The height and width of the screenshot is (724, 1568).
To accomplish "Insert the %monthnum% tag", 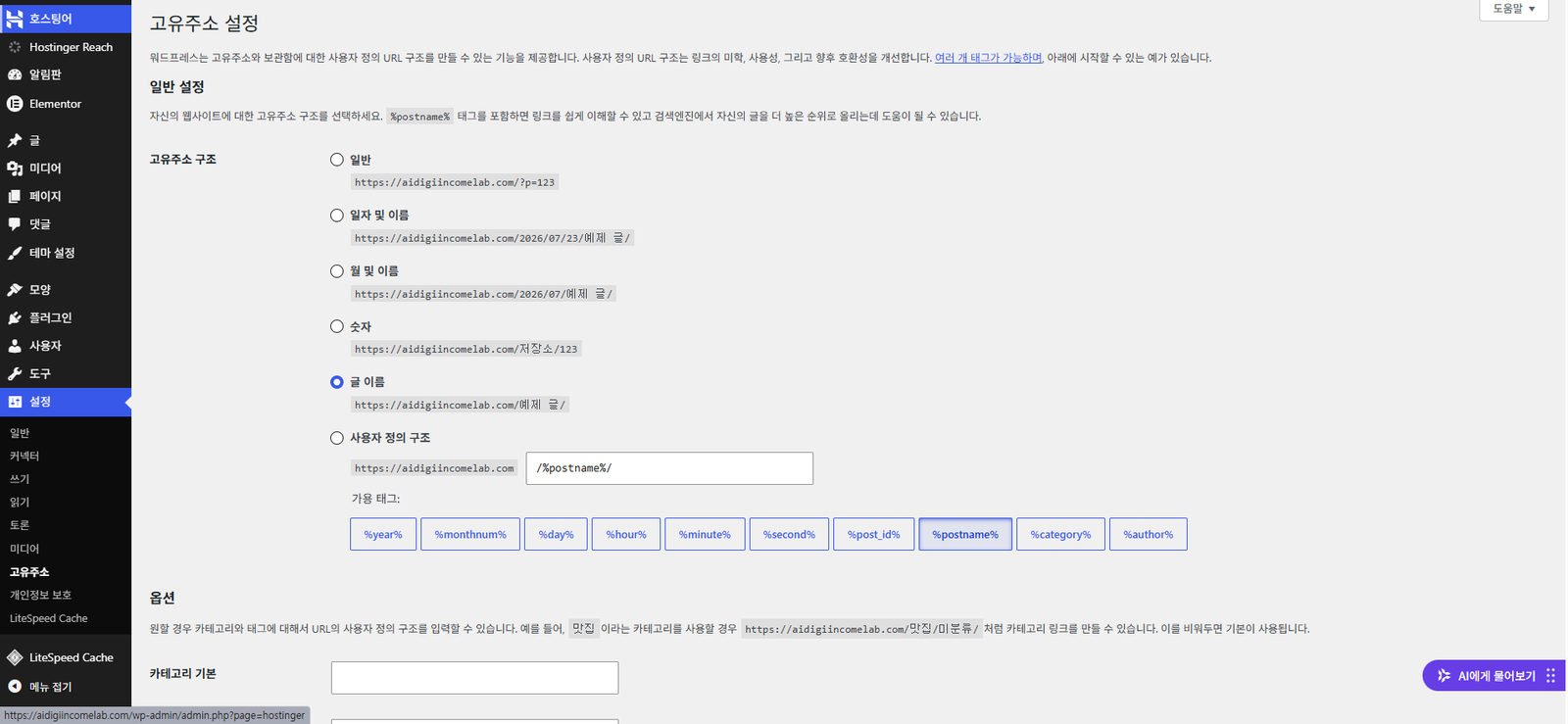I will coord(470,534).
